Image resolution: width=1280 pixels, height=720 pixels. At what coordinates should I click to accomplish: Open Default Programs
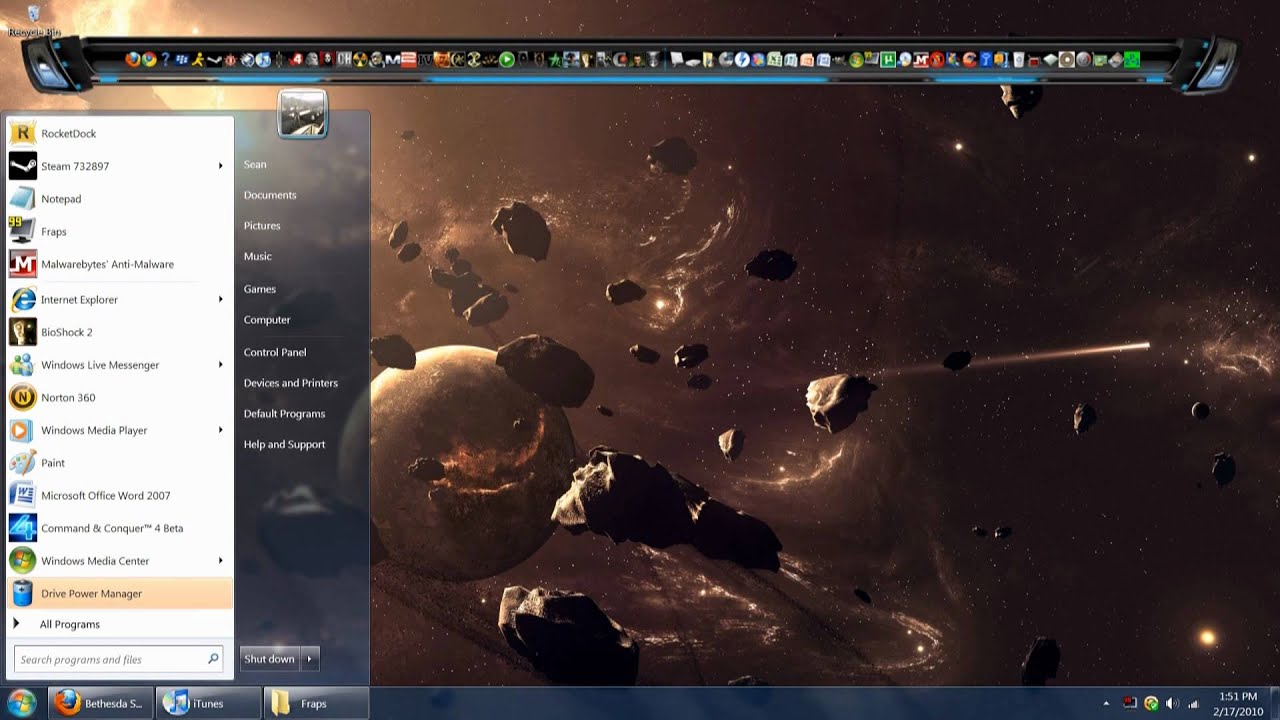[285, 414]
